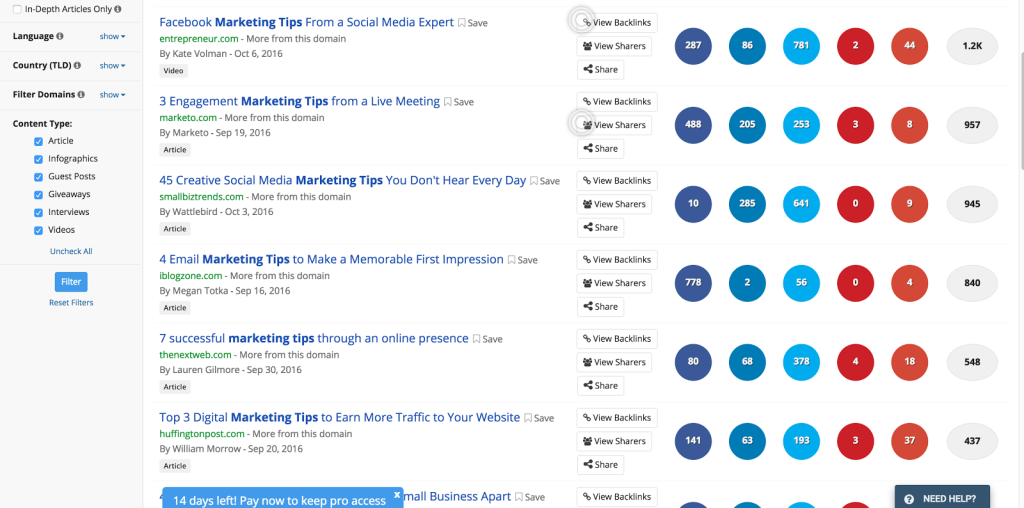Click the 437 total shares bubble
The image size is (1024, 508).
pos(972,441)
